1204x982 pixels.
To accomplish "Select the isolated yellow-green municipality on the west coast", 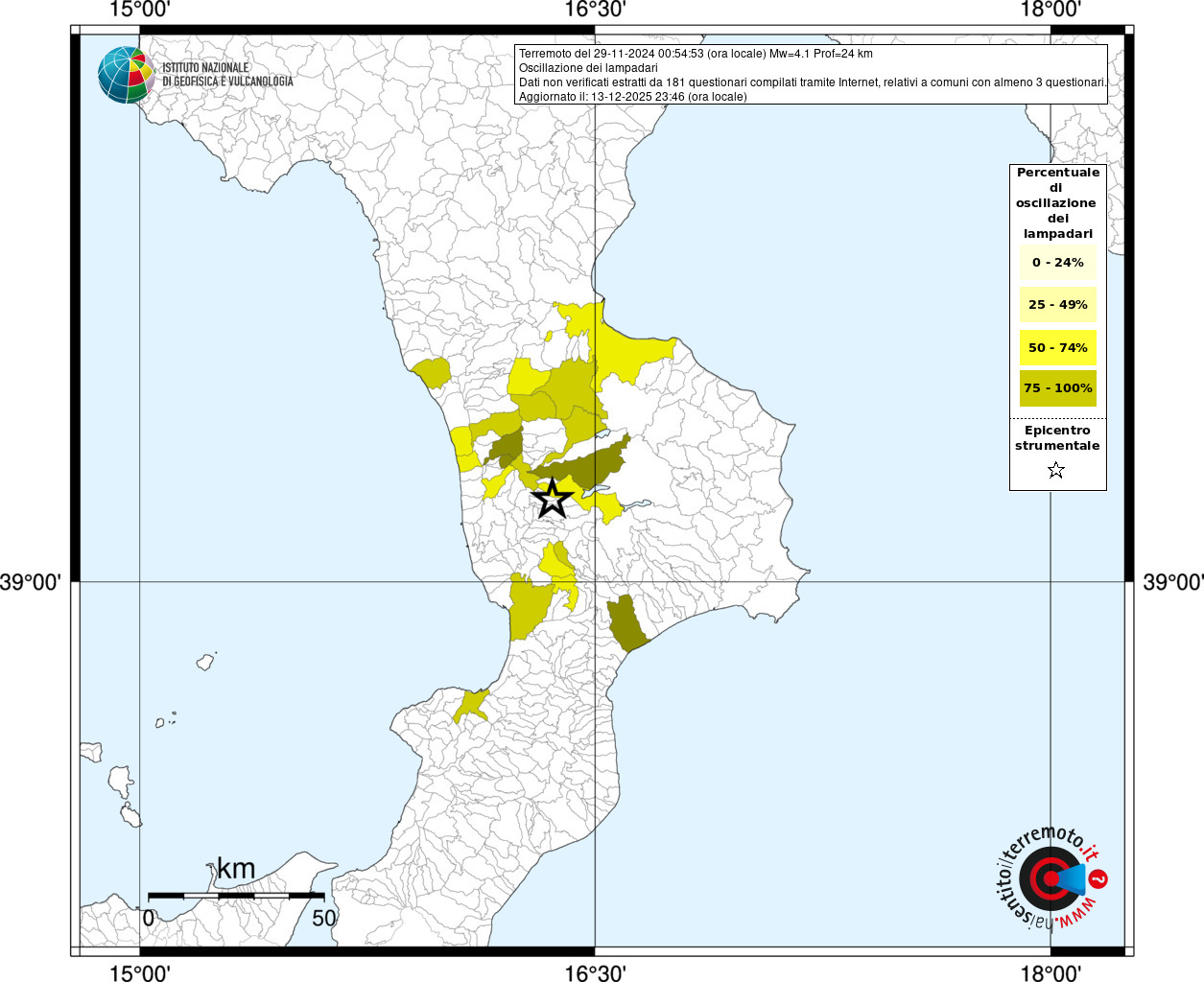I will (x=432, y=372).
